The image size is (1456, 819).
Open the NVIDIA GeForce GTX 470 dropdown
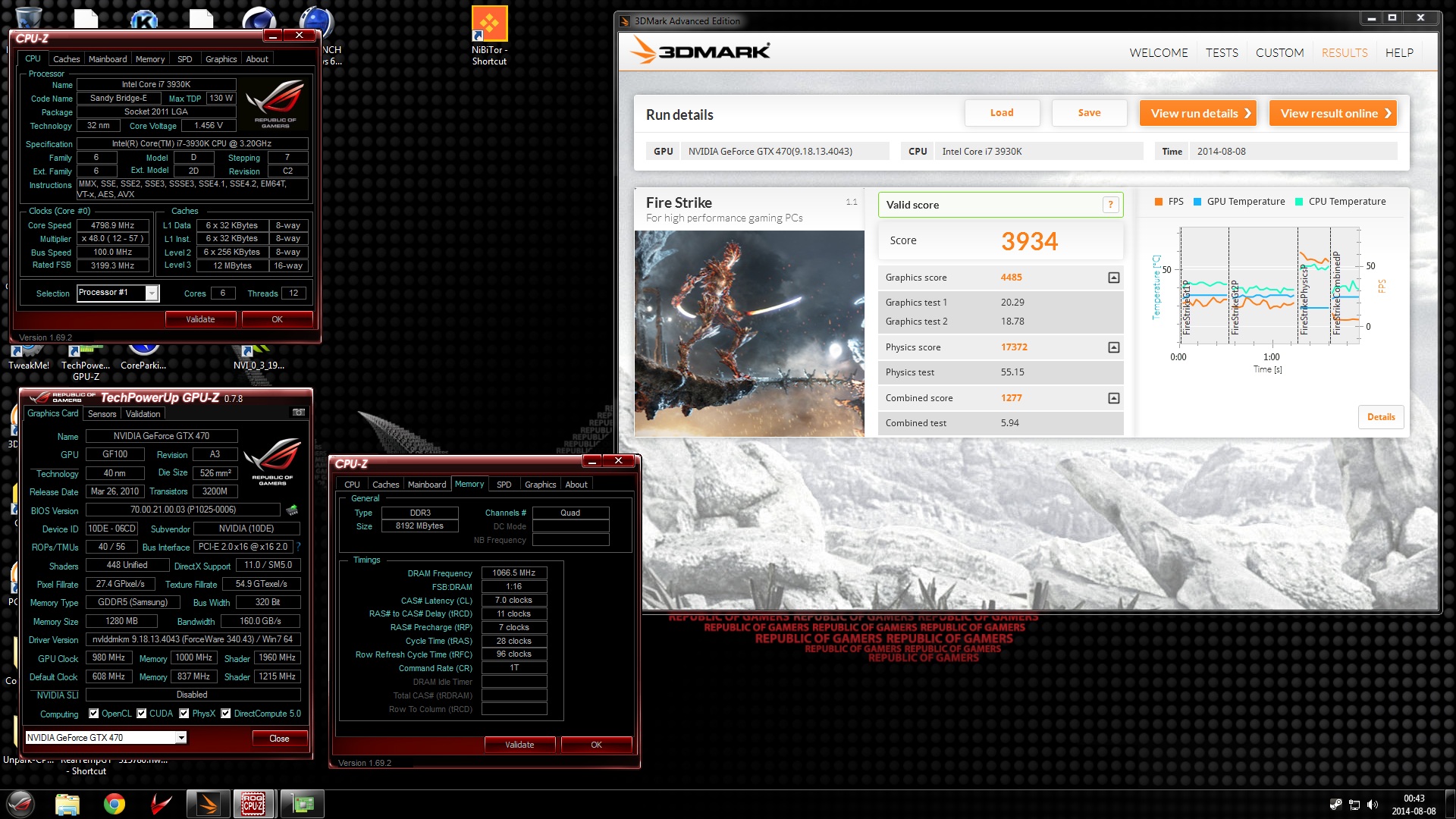[181, 738]
